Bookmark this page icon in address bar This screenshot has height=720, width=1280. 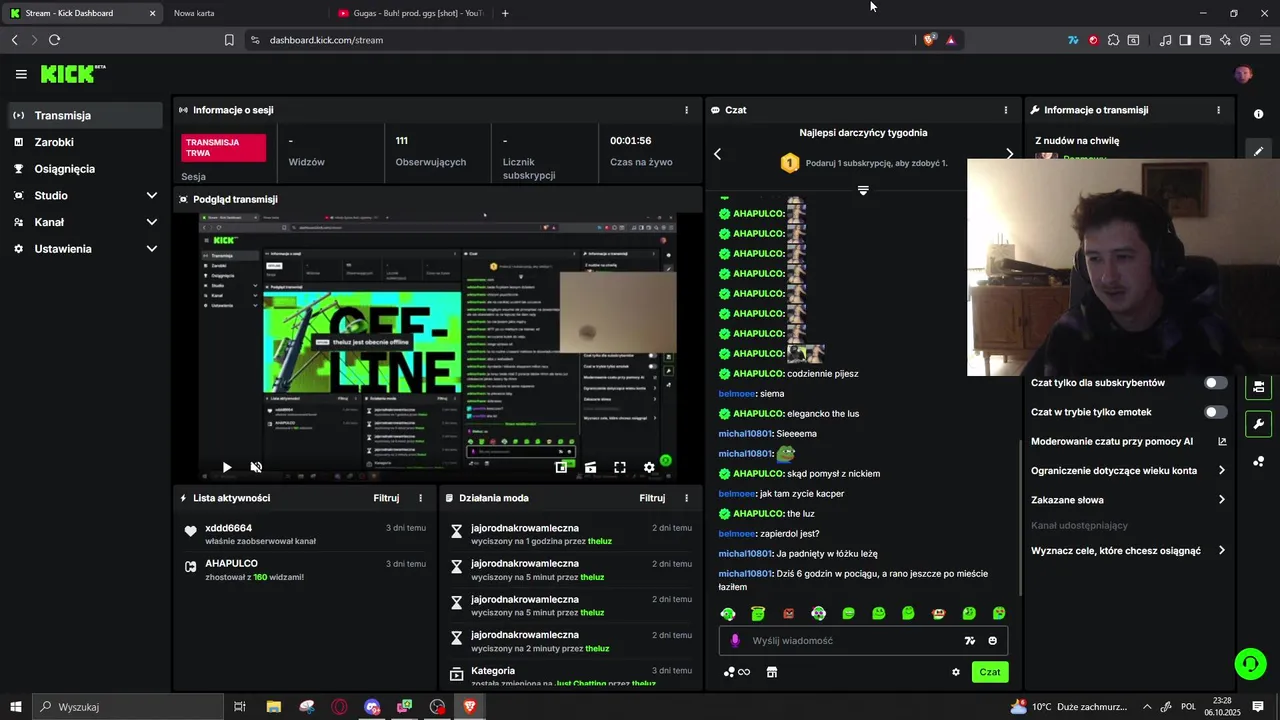point(229,40)
